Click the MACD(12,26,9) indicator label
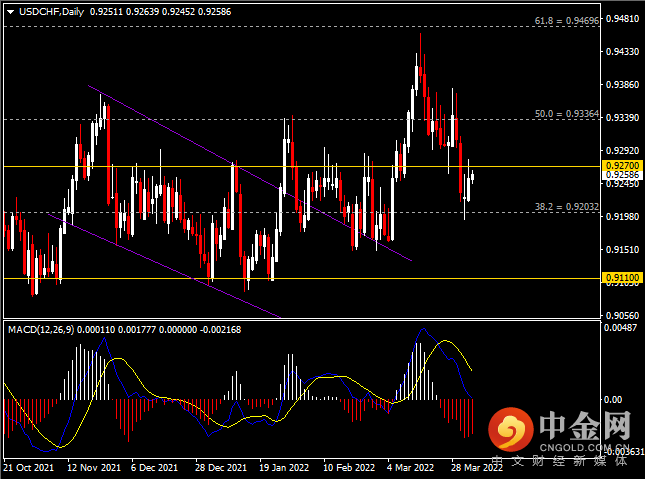 [41, 330]
